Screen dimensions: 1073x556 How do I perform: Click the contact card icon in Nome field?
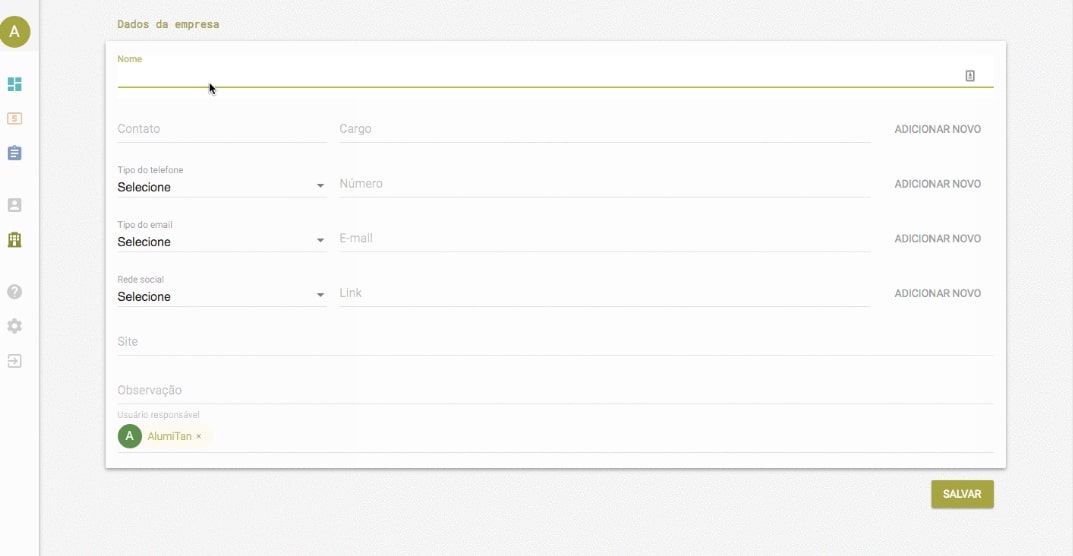[x=970, y=75]
